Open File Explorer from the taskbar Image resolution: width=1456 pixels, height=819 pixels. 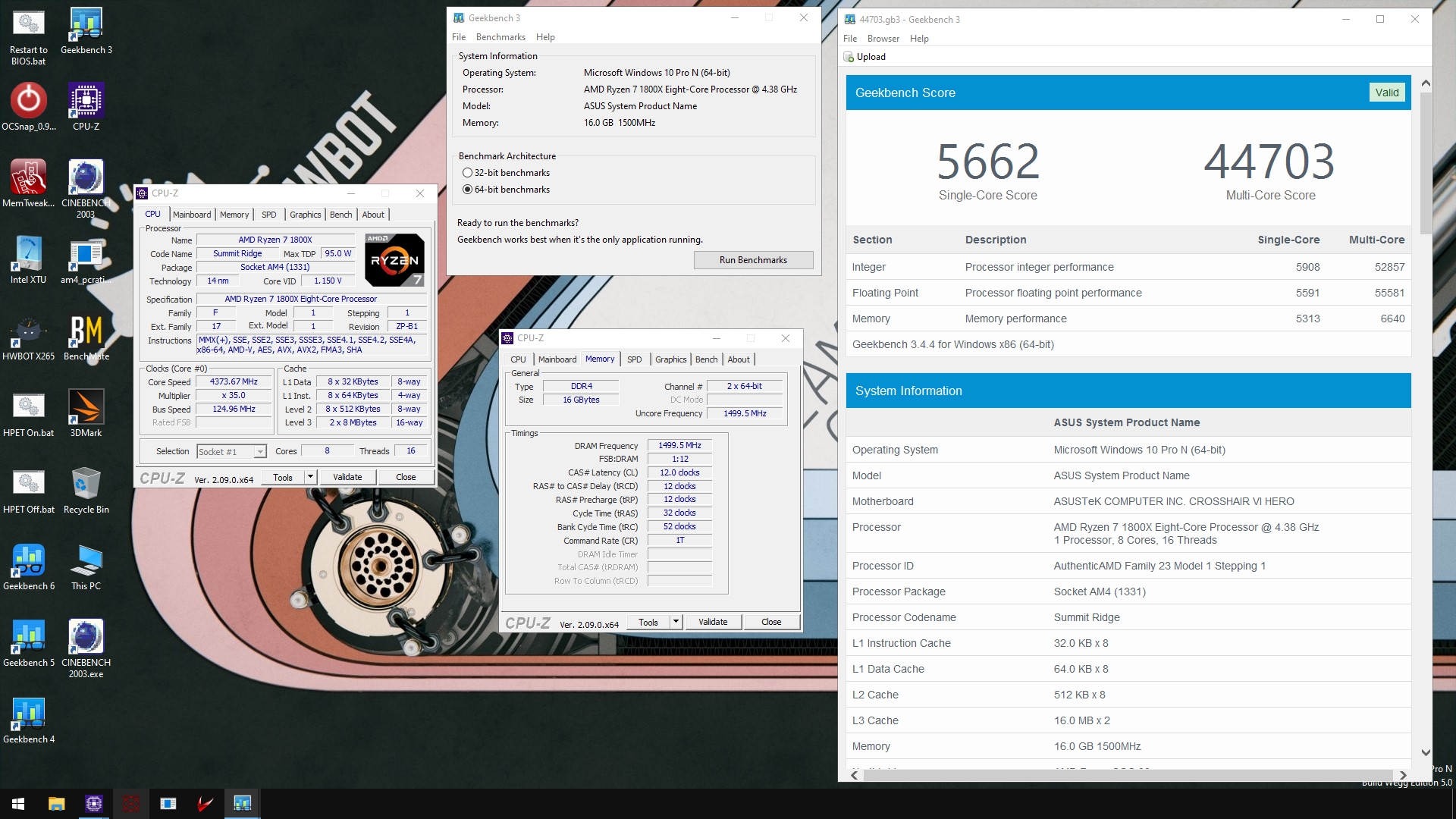click(56, 804)
